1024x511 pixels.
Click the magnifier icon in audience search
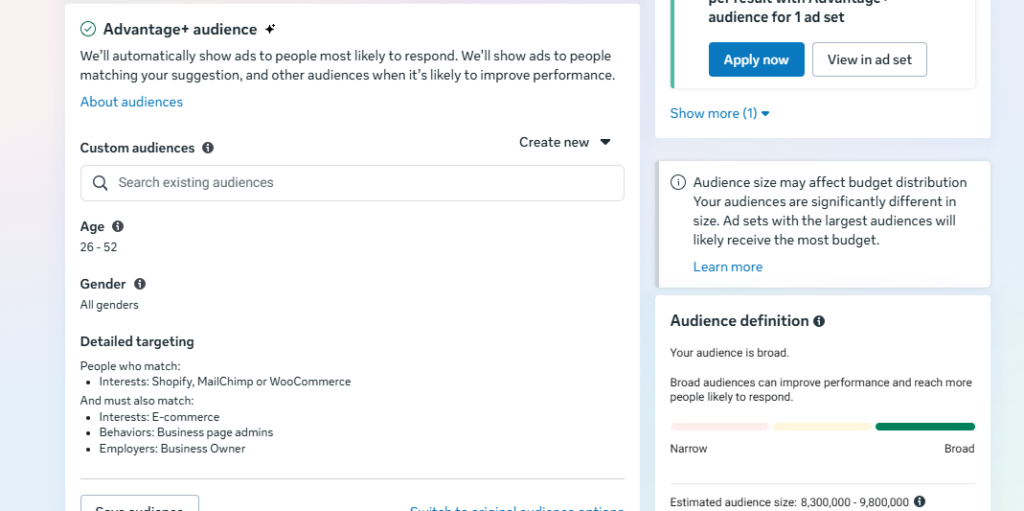click(x=100, y=183)
